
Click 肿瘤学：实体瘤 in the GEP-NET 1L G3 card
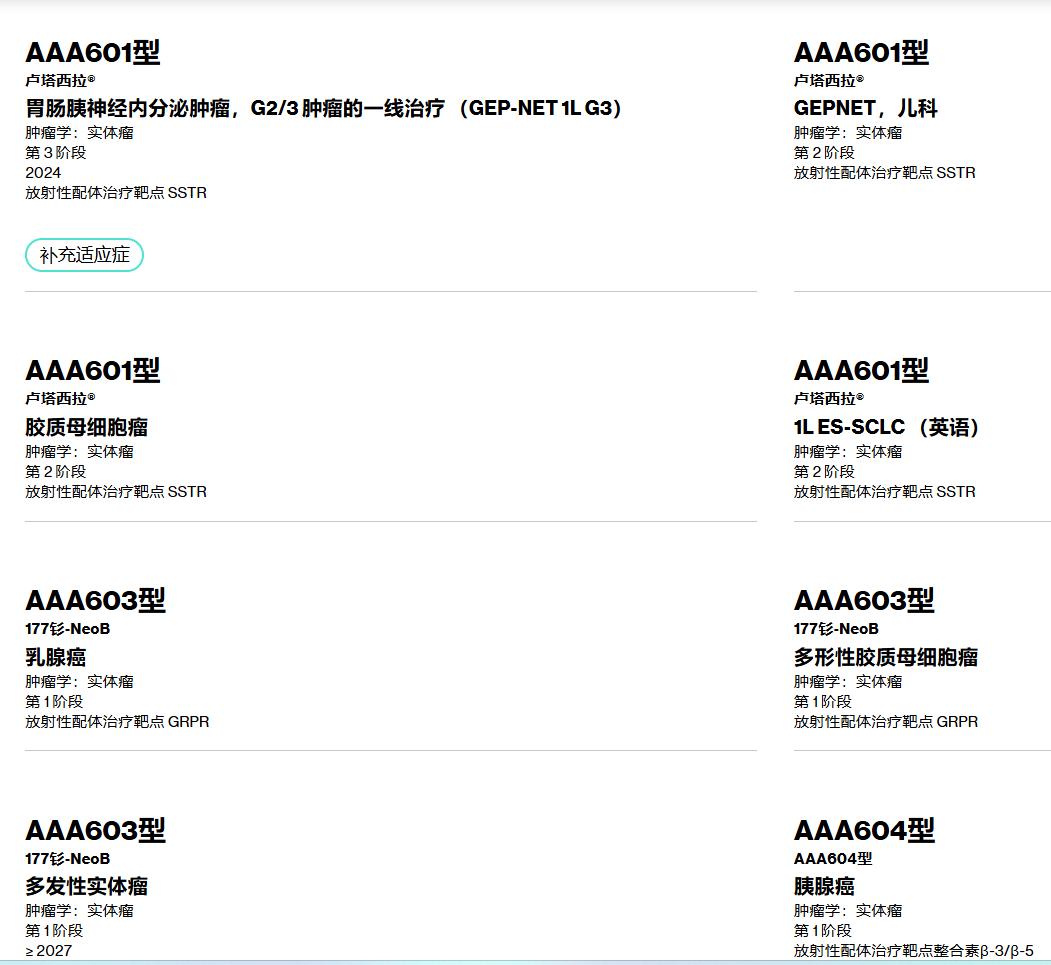(x=80, y=133)
